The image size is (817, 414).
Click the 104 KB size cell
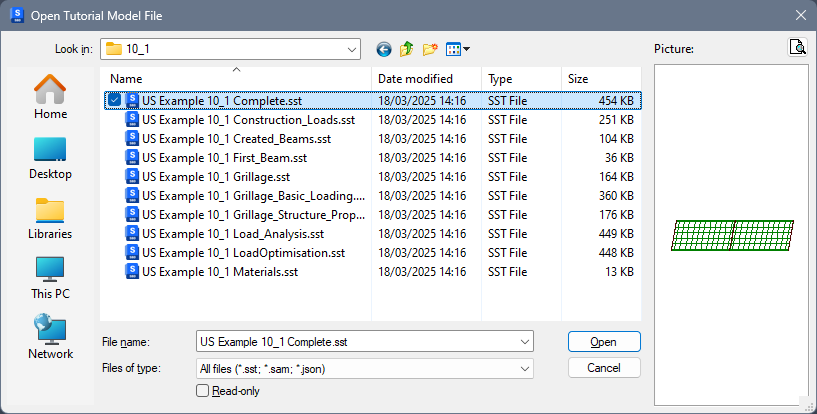[616, 139]
